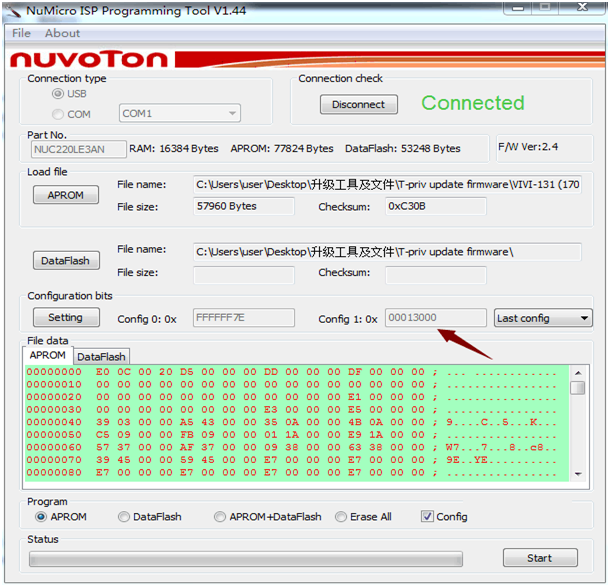Click the NUC220LE3AN part number field
The height and width of the screenshot is (587, 610).
tap(79, 149)
